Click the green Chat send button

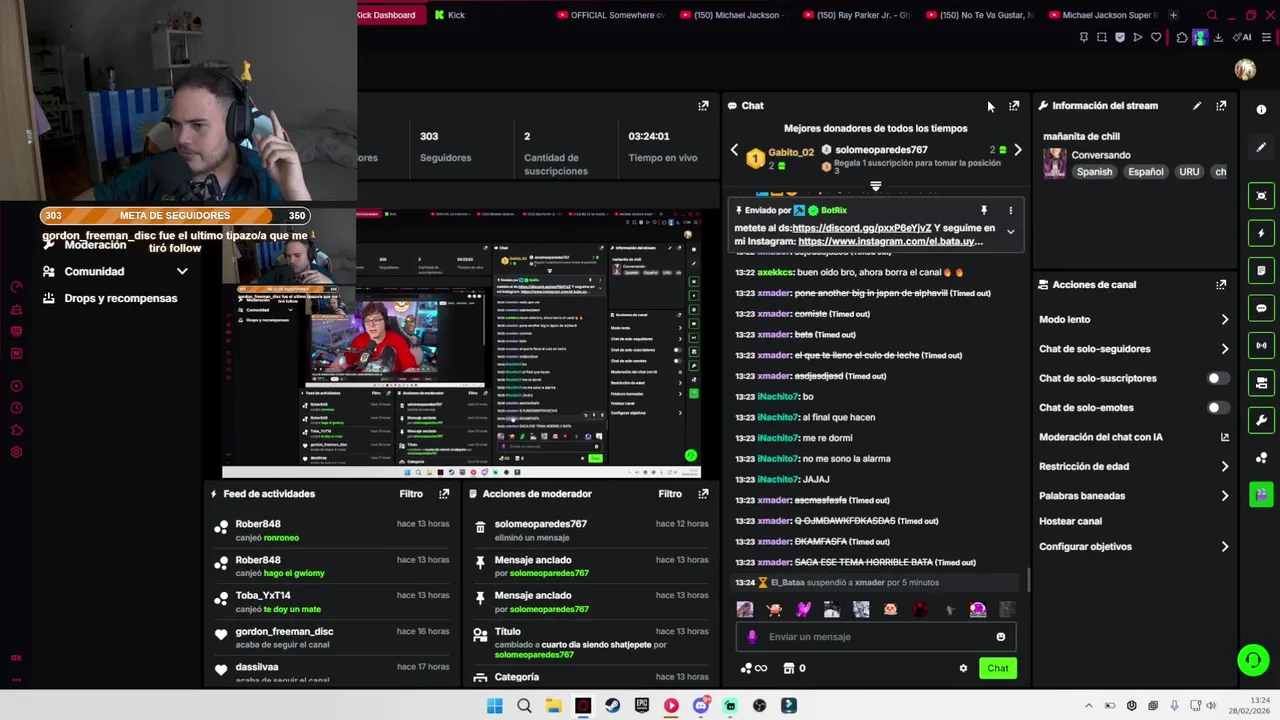click(x=998, y=668)
